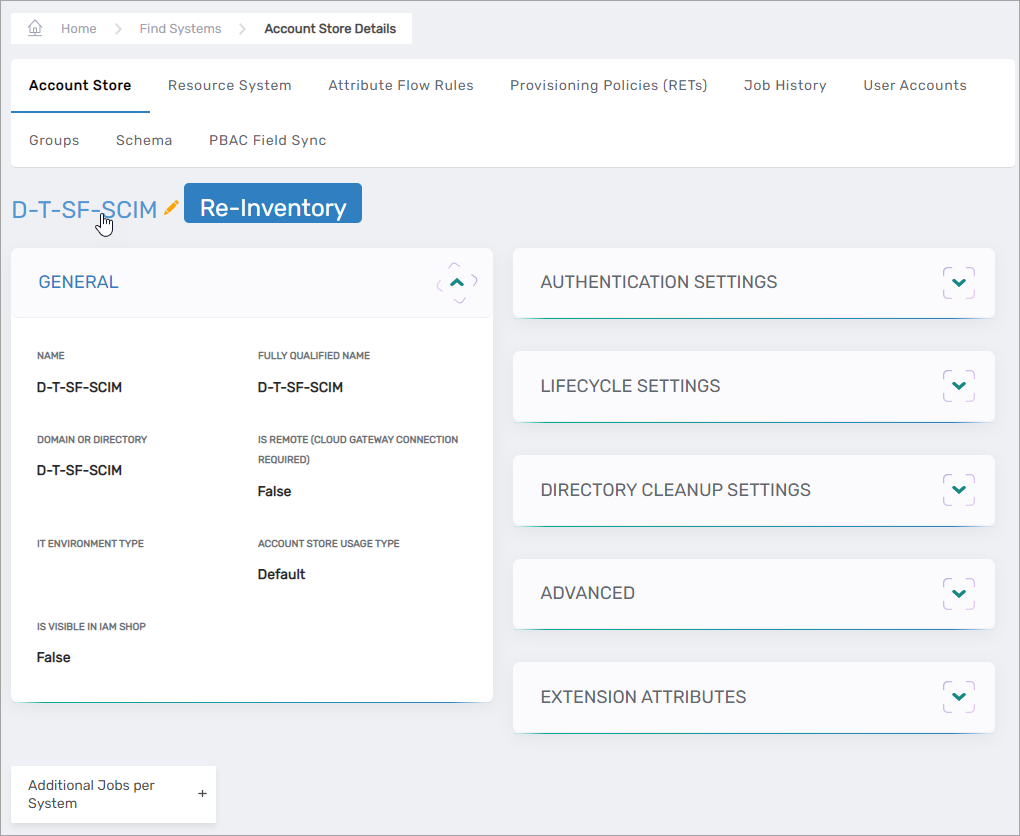View the Job History tab
Image resolution: width=1020 pixels, height=836 pixels.
tap(785, 86)
